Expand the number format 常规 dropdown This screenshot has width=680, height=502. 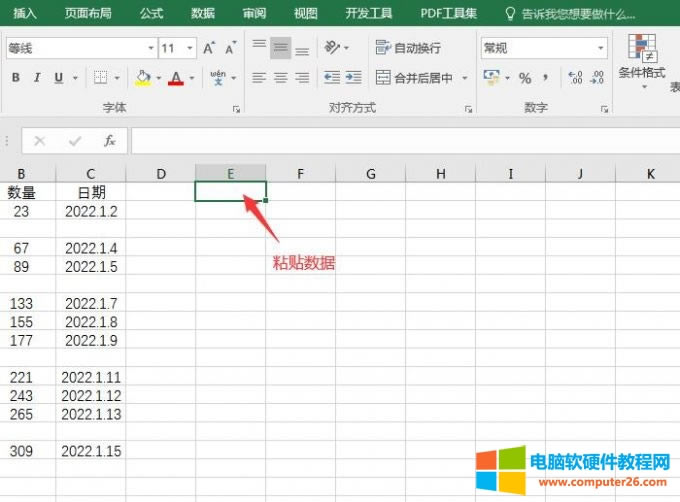point(601,48)
